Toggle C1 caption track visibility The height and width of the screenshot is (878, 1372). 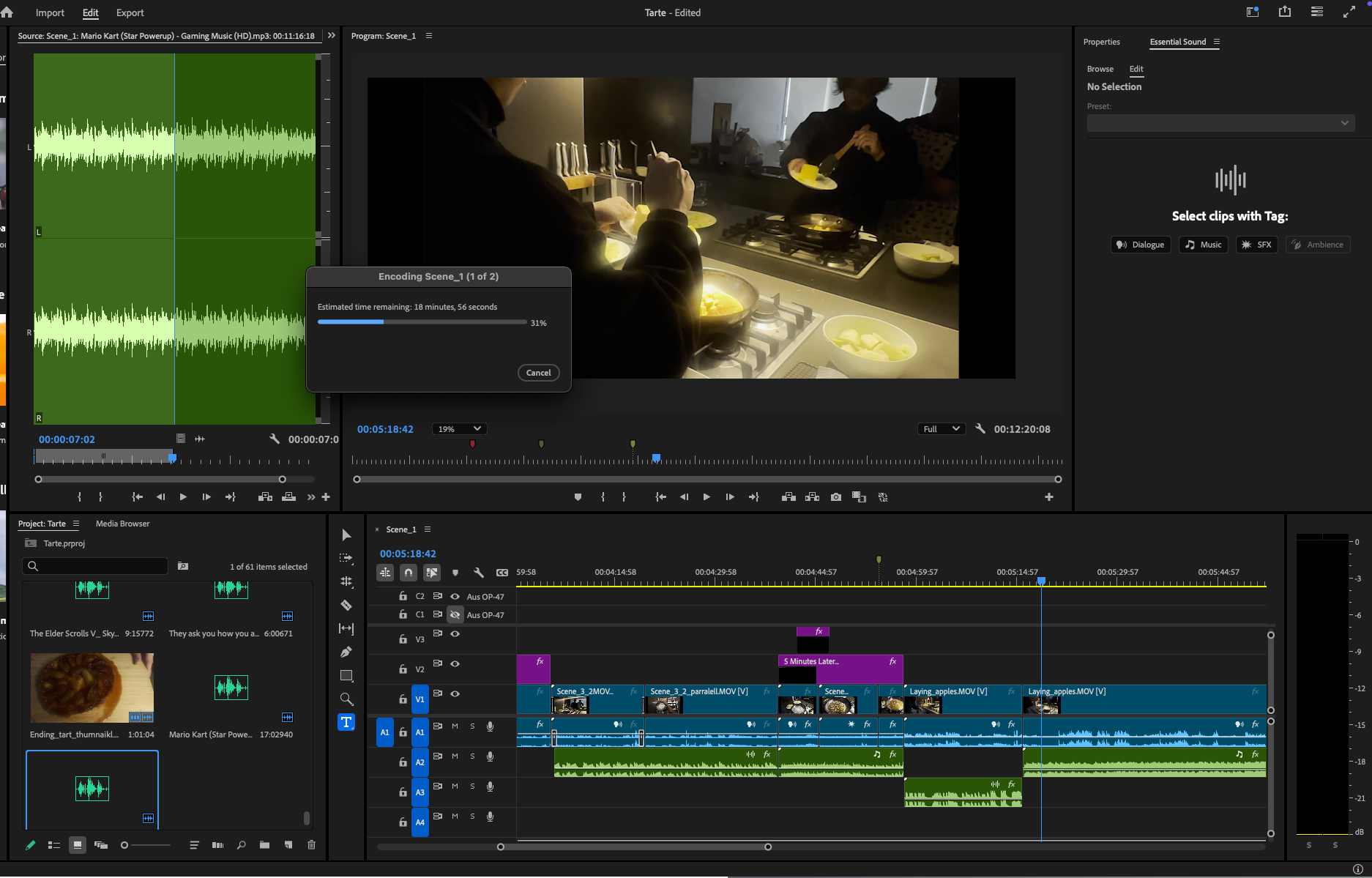click(455, 614)
